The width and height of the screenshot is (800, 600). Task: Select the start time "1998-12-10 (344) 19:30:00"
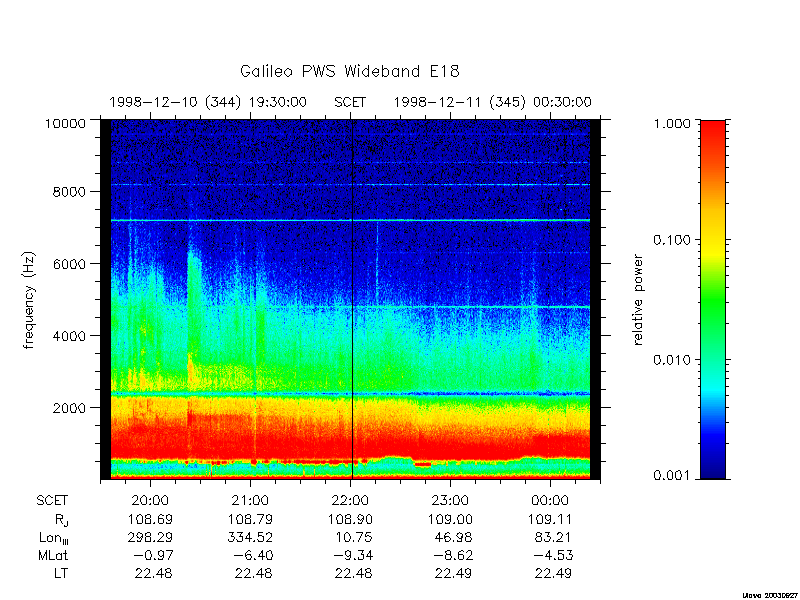coord(208,103)
